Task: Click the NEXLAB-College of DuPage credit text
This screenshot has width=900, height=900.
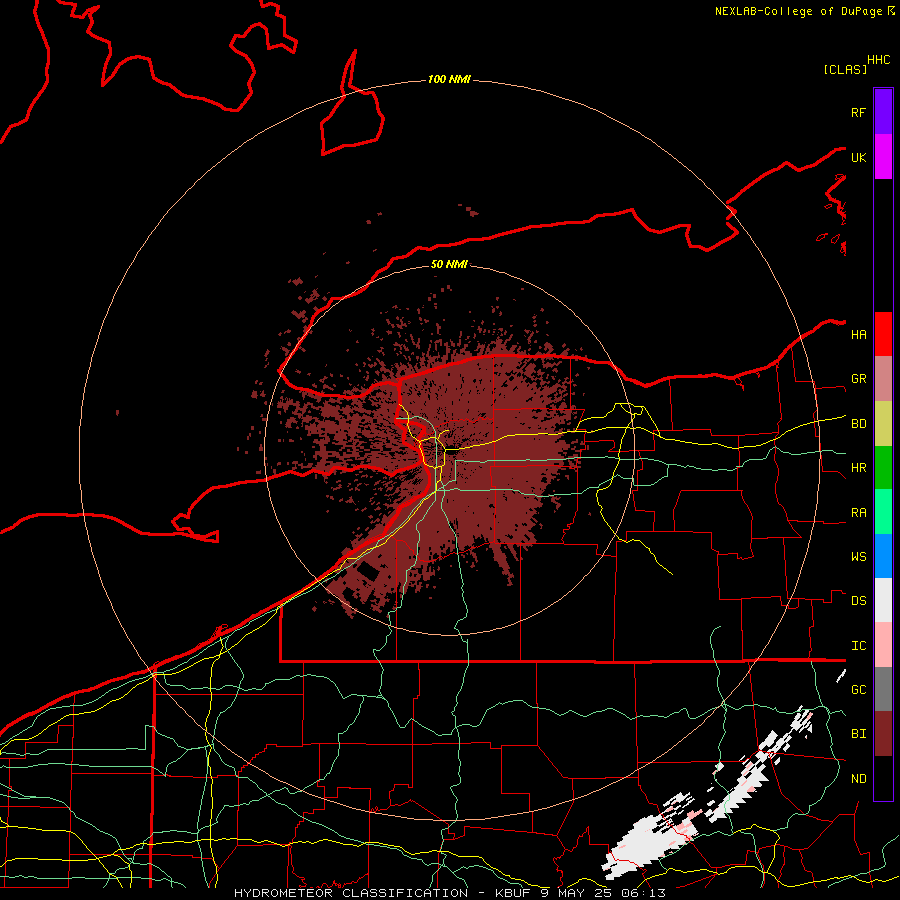Action: [798, 11]
